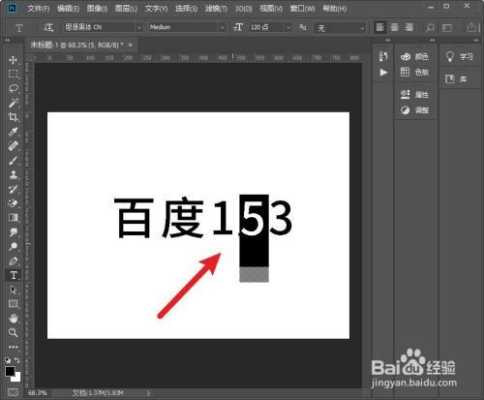Select the Crop tool
The height and width of the screenshot is (400, 484).
(13, 117)
